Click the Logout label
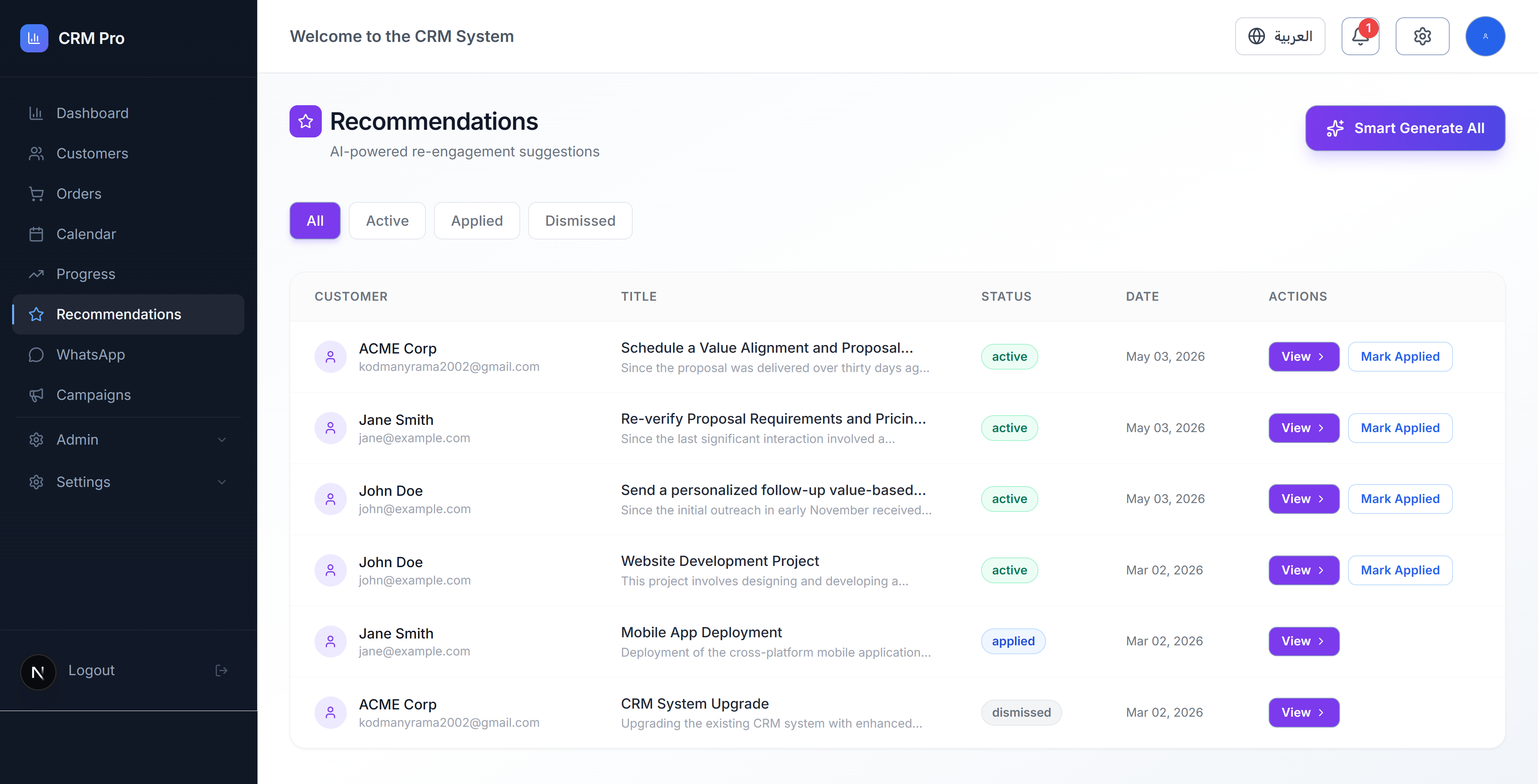The height and width of the screenshot is (784, 1538). (x=92, y=670)
